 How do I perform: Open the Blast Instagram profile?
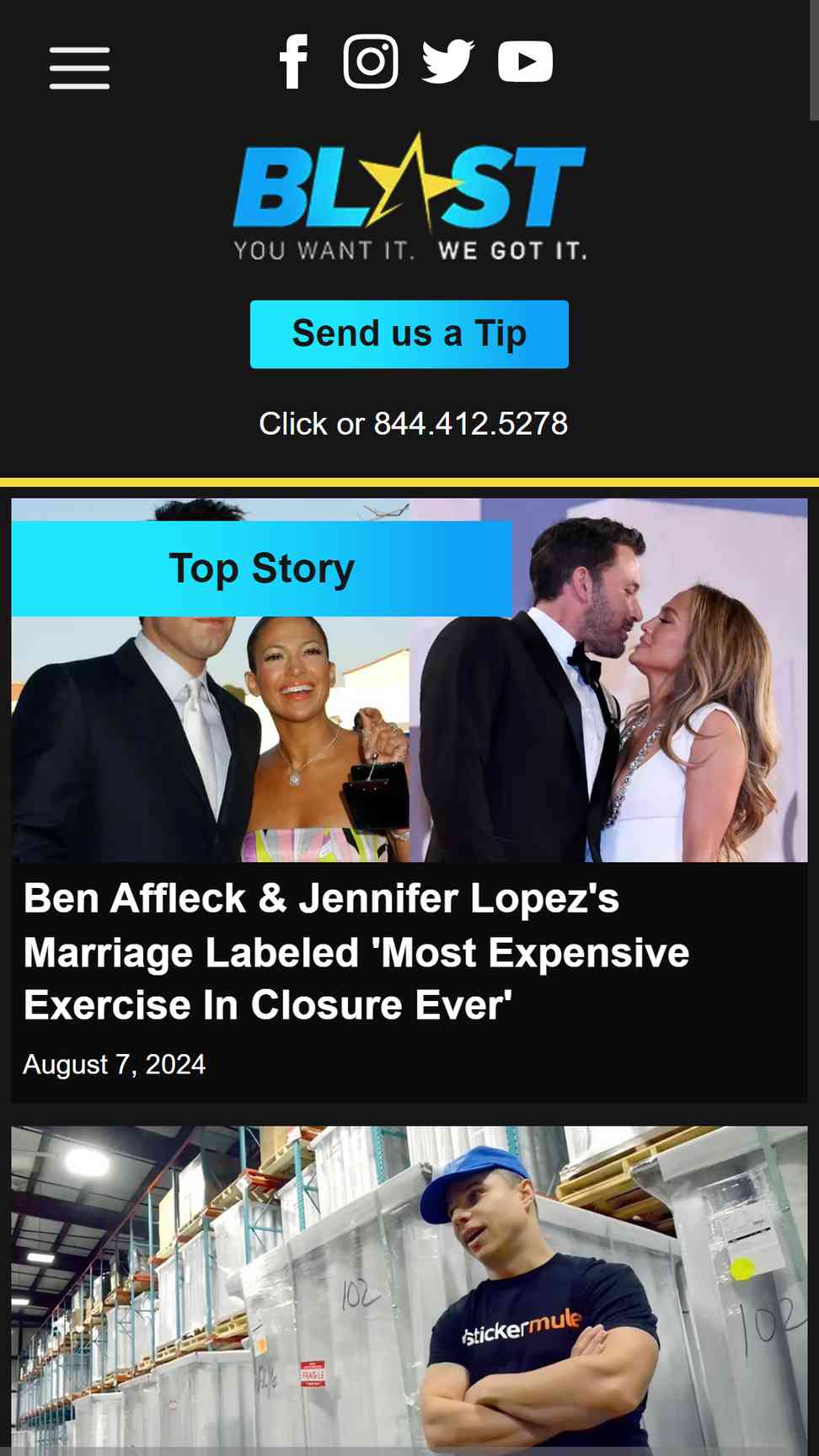click(371, 62)
